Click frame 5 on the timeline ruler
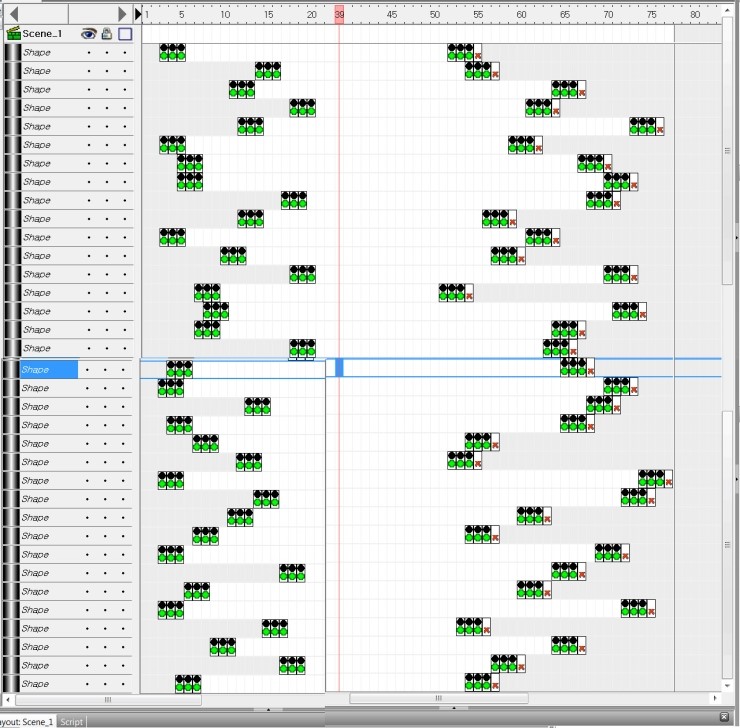This screenshot has width=740, height=728. coord(182,15)
